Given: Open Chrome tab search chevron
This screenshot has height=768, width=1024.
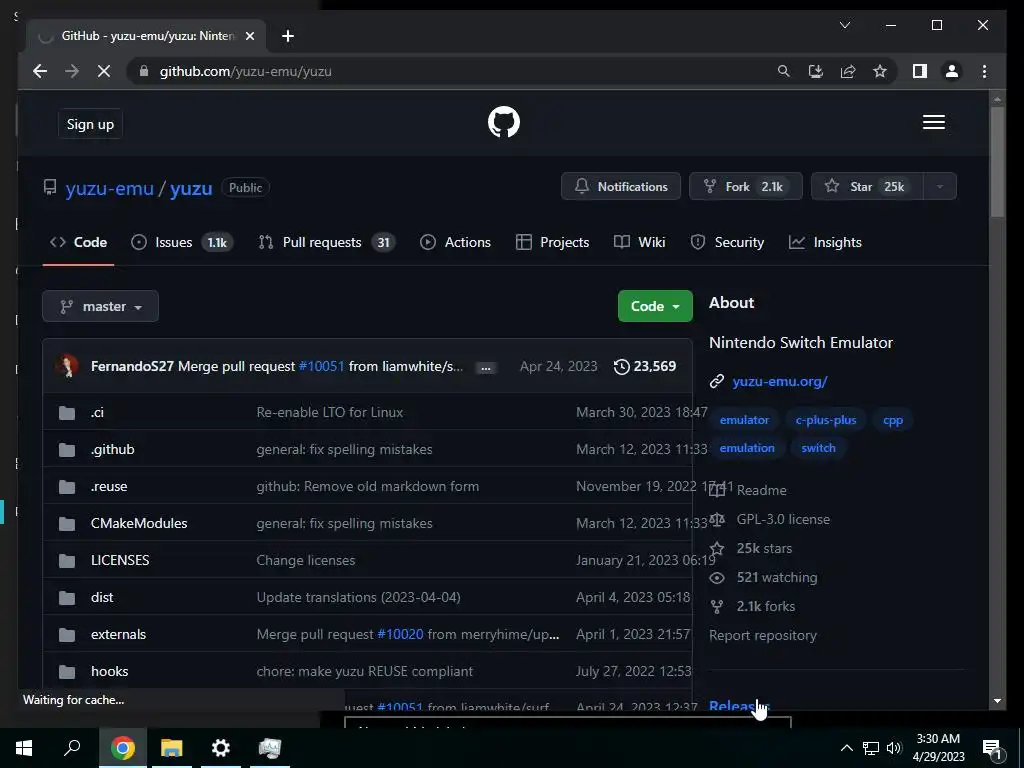Looking at the screenshot, I should click(845, 25).
